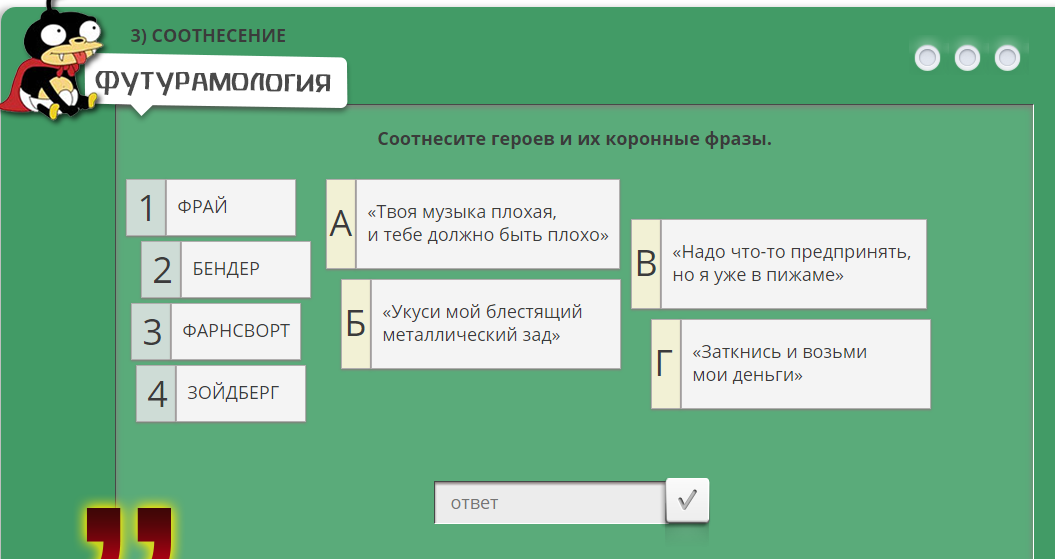The image size is (1055, 559).
Task: Click the Футурамология title badge
Action: tap(217, 82)
